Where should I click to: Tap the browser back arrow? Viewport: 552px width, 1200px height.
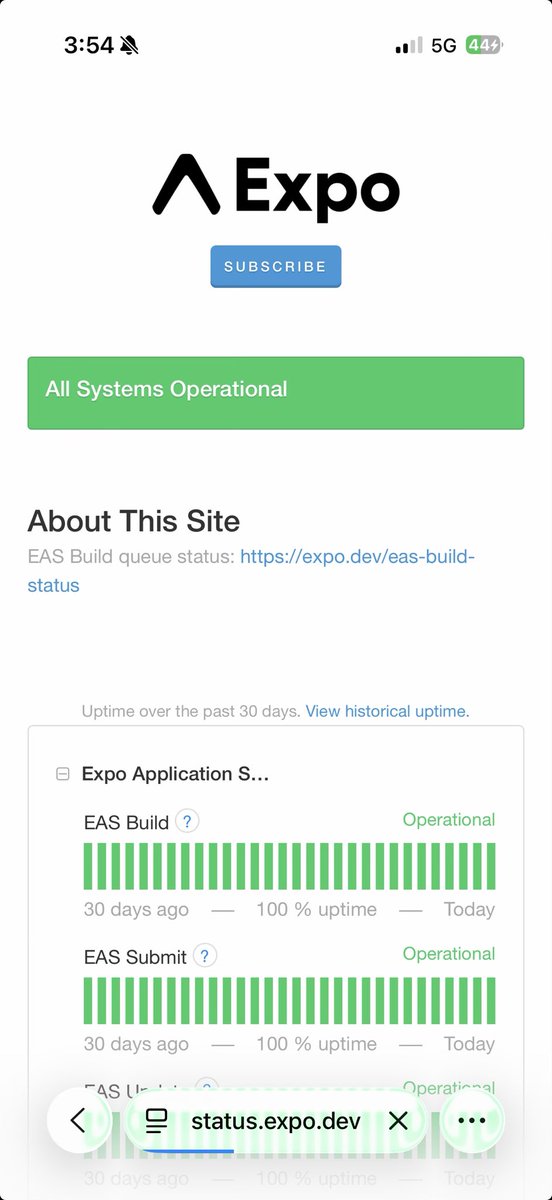[79, 1121]
